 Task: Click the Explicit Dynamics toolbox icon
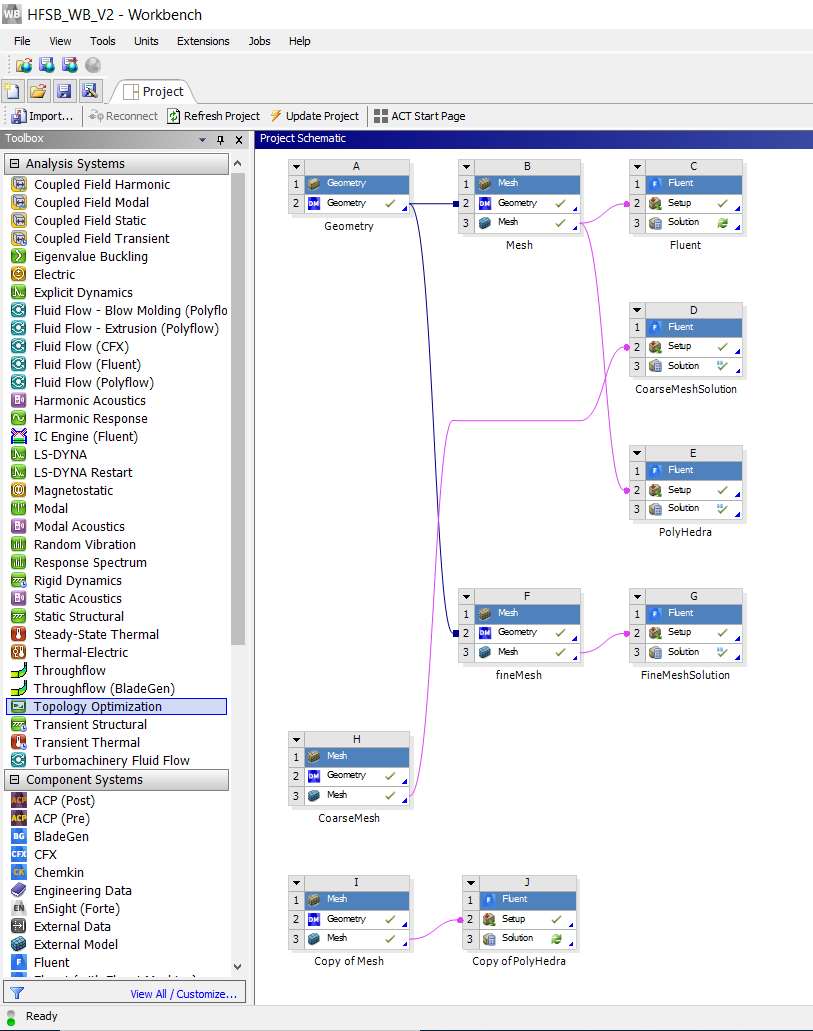click(18, 293)
